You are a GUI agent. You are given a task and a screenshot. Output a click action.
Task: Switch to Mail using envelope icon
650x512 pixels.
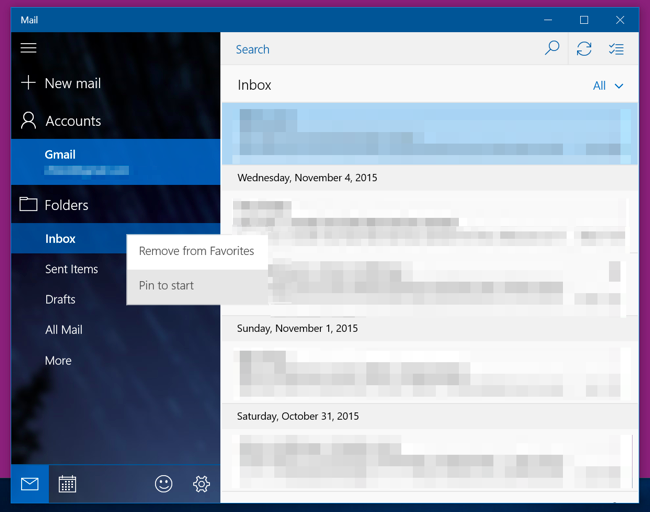tap(30, 484)
